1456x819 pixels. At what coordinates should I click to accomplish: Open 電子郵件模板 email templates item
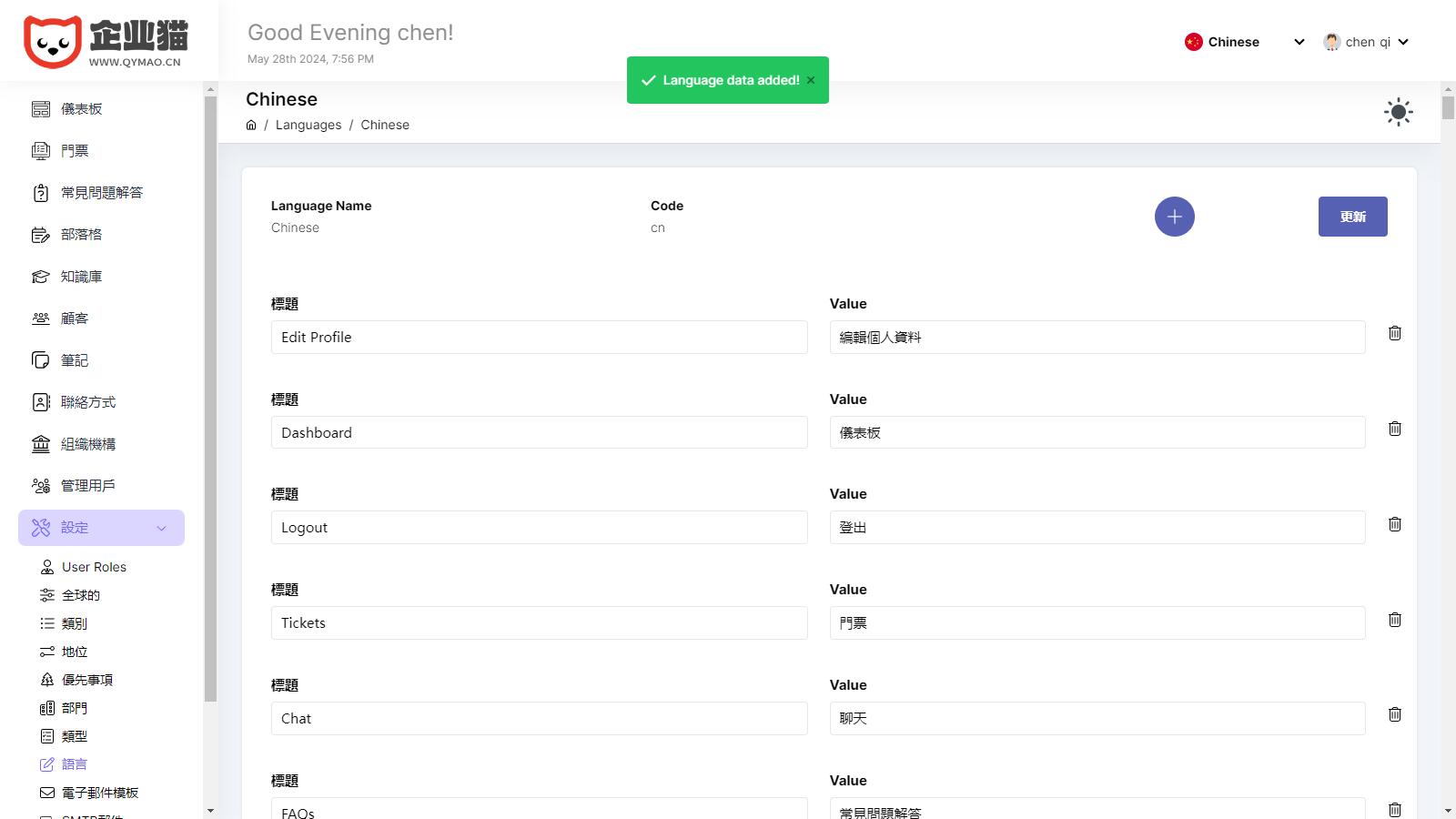100,793
